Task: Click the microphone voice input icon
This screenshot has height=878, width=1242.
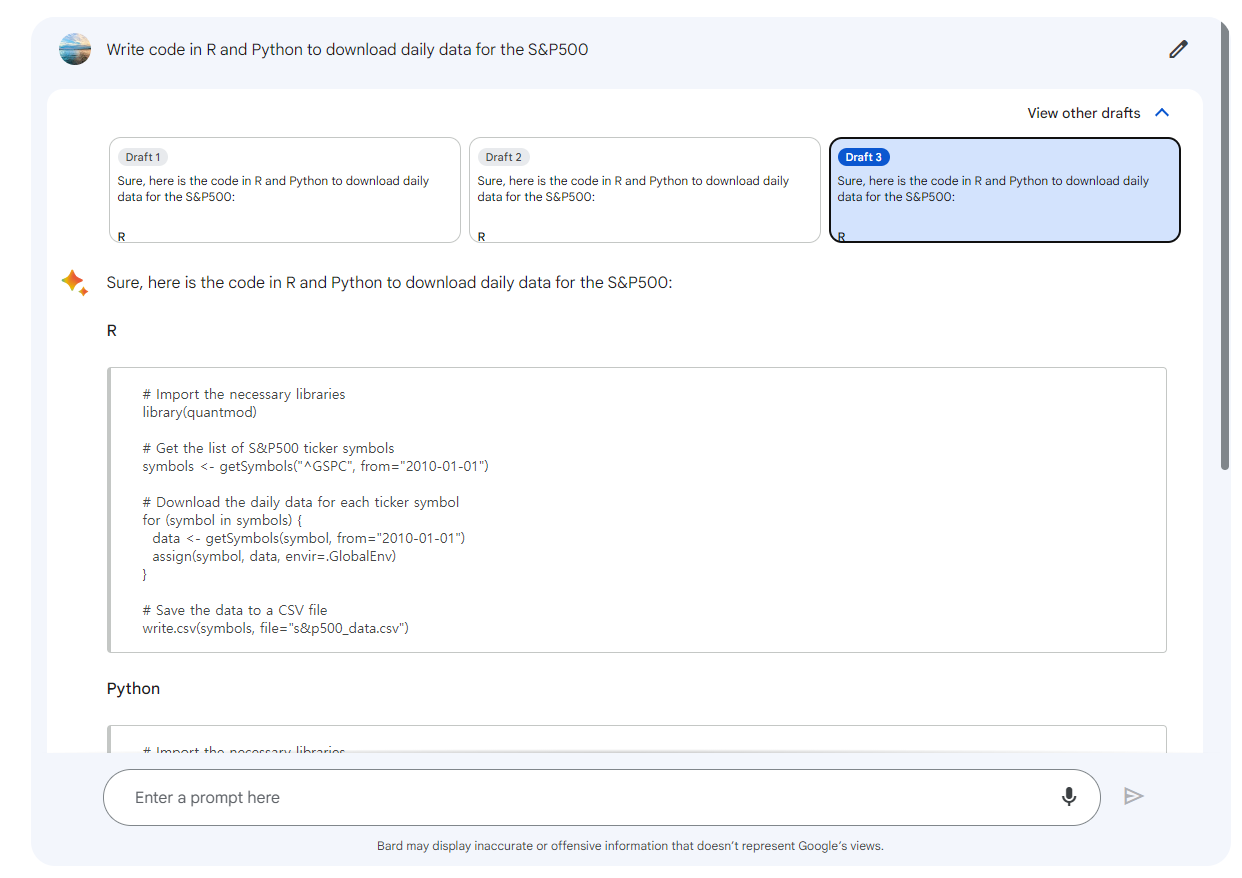Action: pos(1069,797)
